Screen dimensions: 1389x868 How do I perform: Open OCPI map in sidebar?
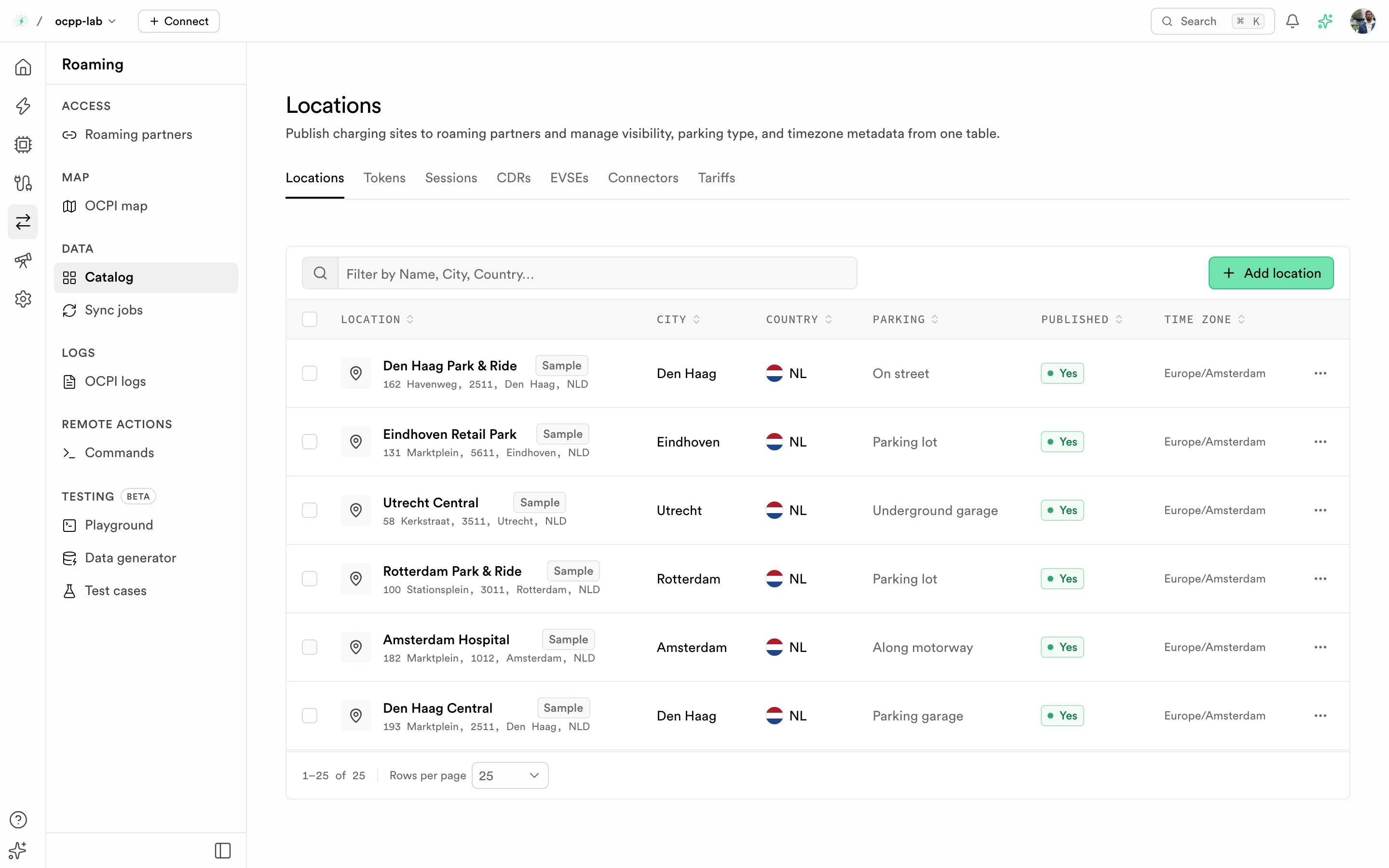146,206
